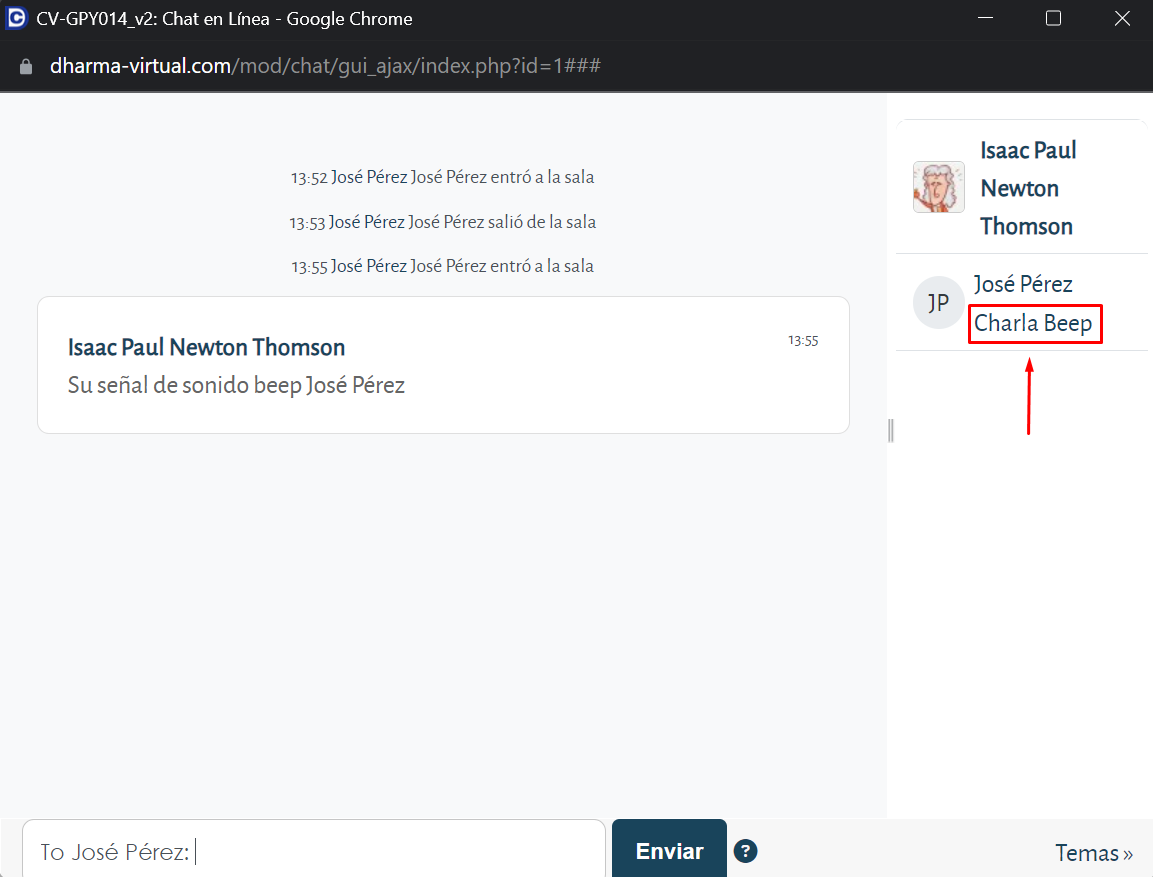Click Isaac Newton's cartoon avatar picture

coord(938,187)
